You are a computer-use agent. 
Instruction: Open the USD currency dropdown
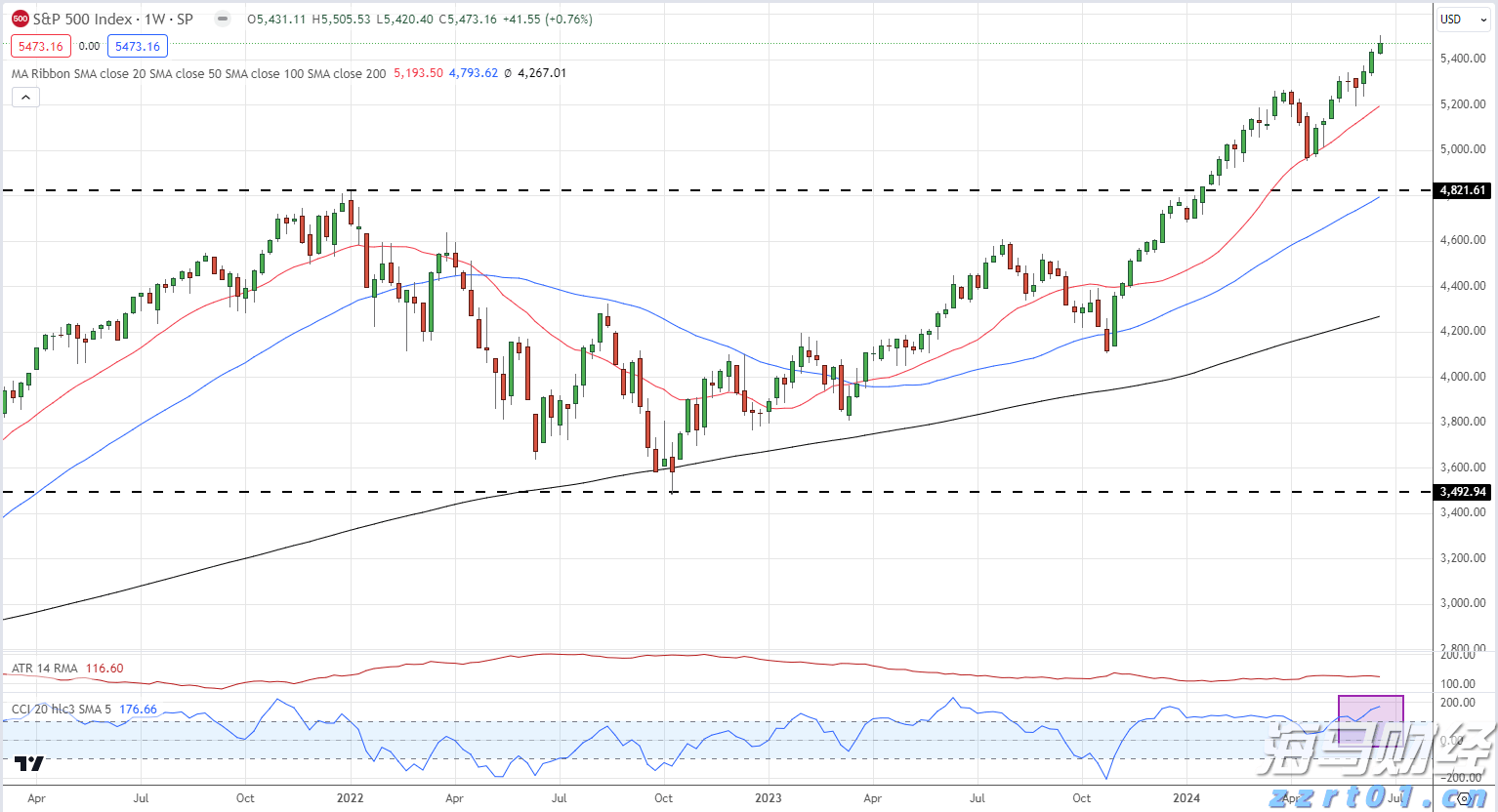(1463, 20)
